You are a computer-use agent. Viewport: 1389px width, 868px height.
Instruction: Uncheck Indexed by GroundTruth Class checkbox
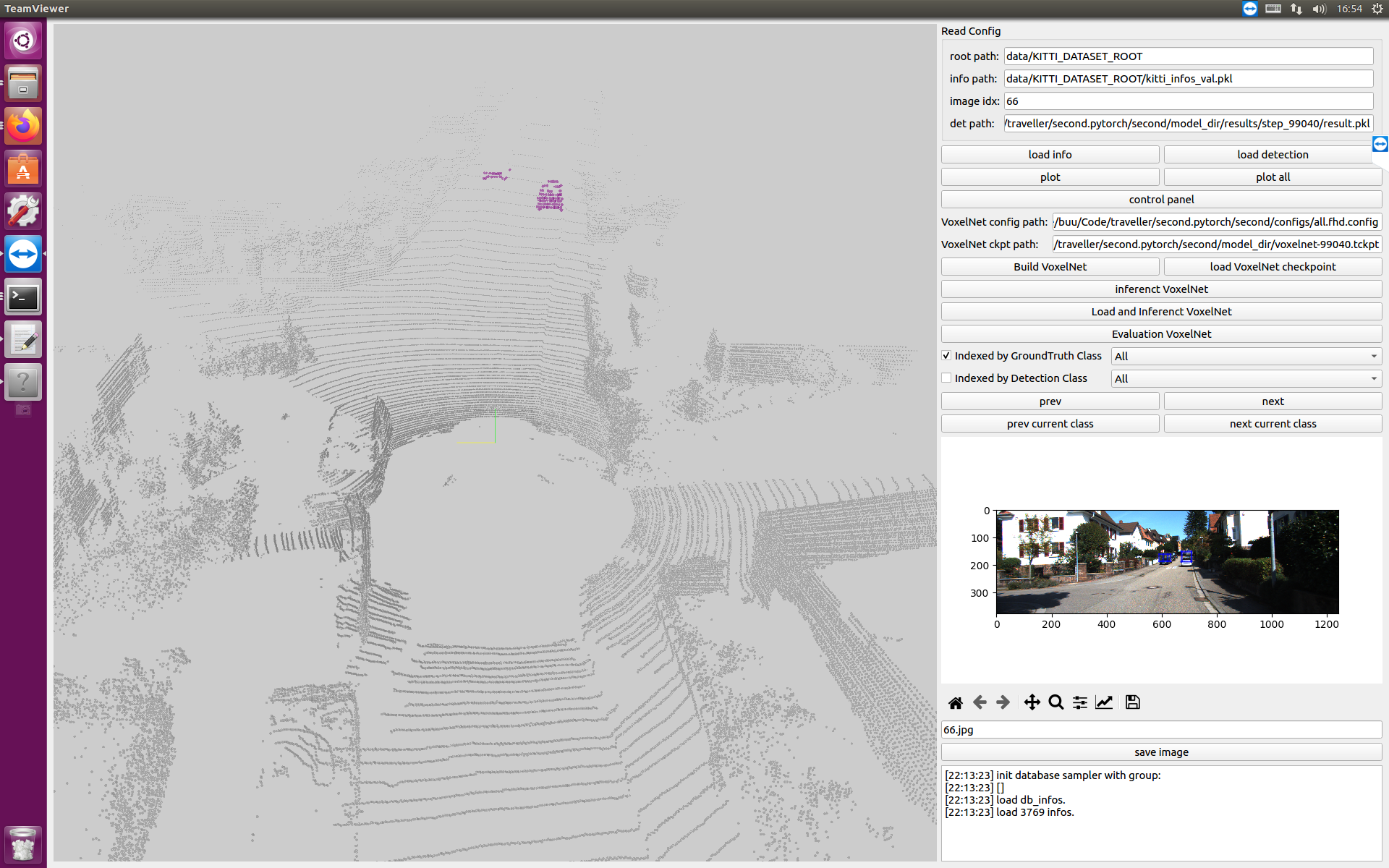[x=946, y=356]
